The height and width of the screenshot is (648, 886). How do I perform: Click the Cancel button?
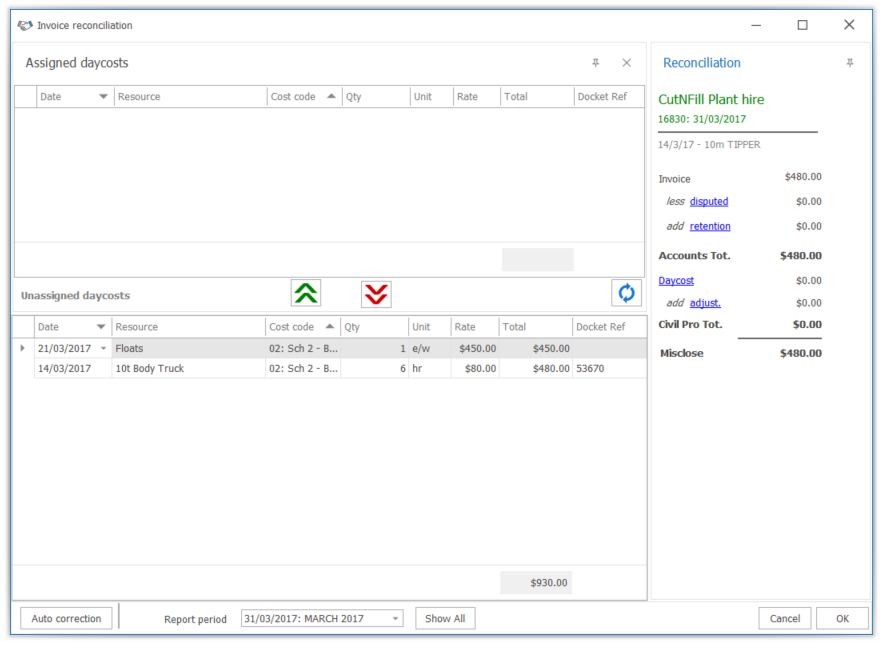[x=785, y=619]
